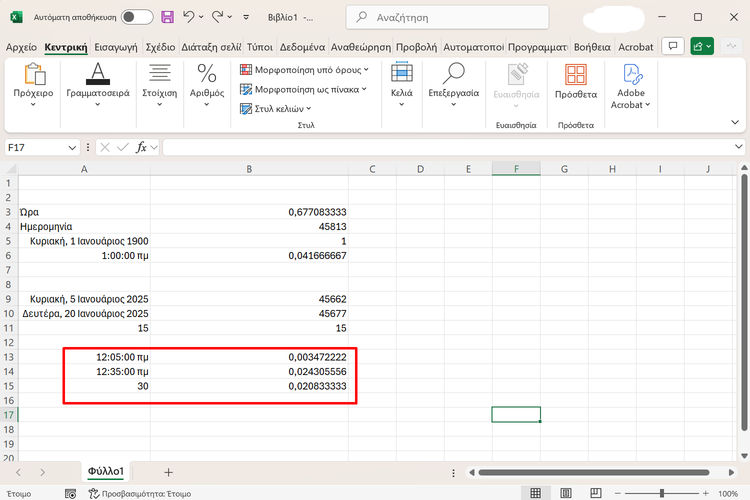This screenshot has width=750, height=500.
Task: Click the green share button
Action: tap(702, 46)
